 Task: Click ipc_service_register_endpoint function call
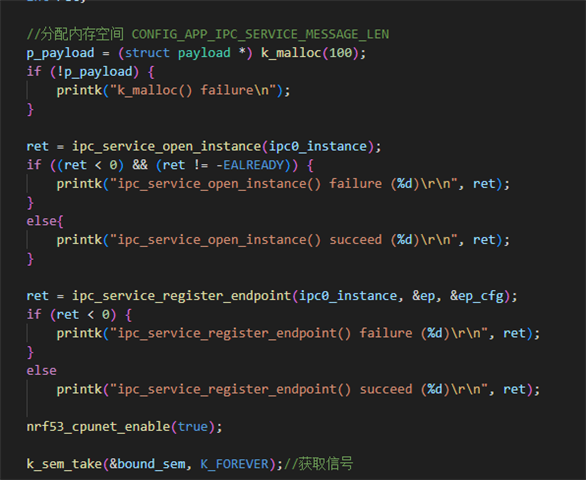click(181, 296)
